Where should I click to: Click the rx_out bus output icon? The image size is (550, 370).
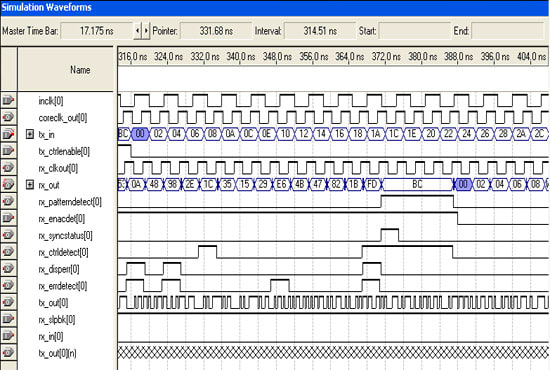[x=8, y=184]
